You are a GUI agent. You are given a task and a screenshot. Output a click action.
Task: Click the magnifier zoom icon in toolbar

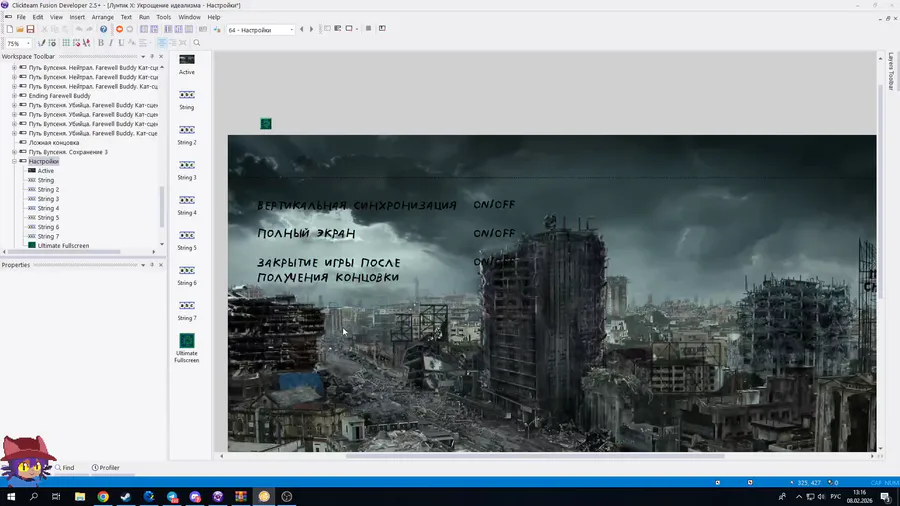tap(197, 43)
